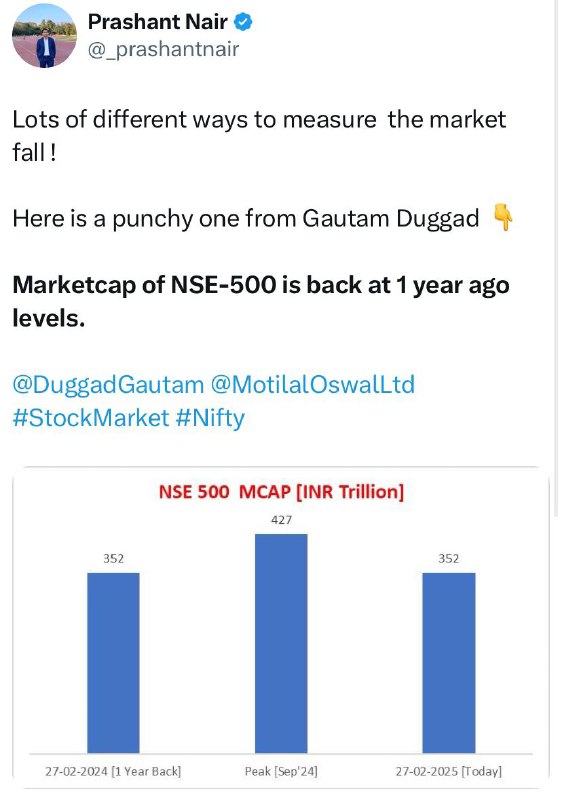Viewport: 562px width, 800px height.
Task: Open the @_prashantnair handle
Action: 163,49
